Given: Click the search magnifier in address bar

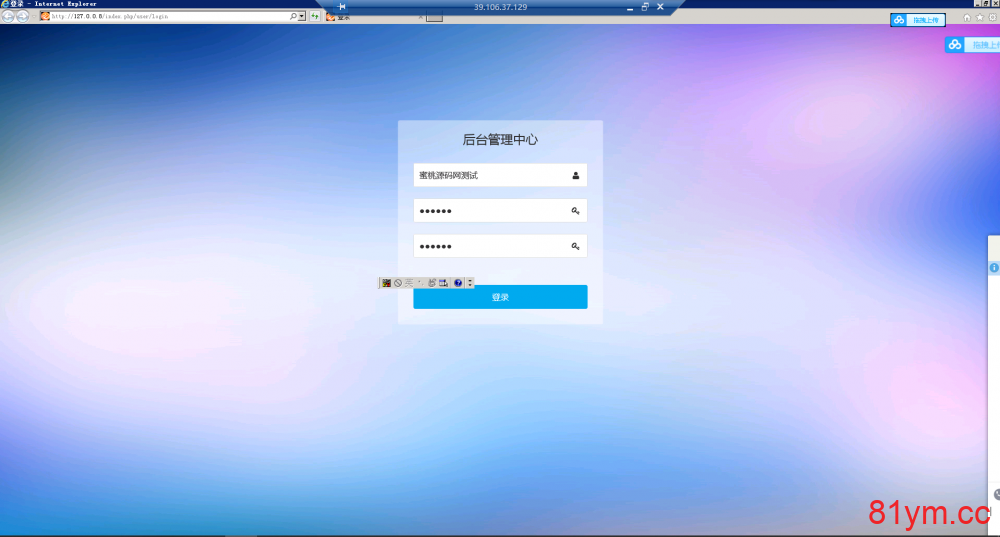Looking at the screenshot, I should 293,17.
